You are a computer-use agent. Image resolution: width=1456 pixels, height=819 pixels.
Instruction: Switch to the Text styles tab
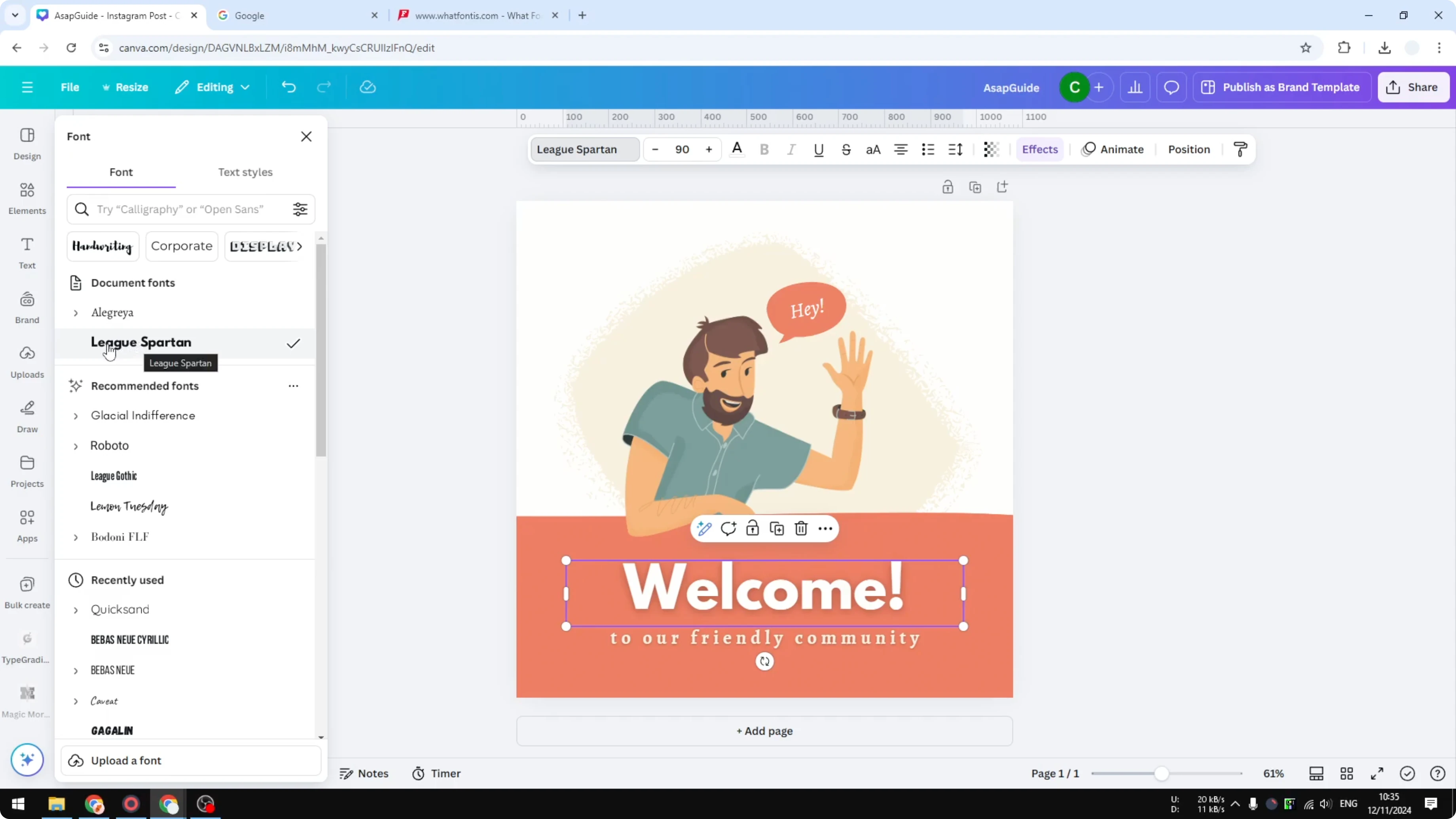(245, 173)
